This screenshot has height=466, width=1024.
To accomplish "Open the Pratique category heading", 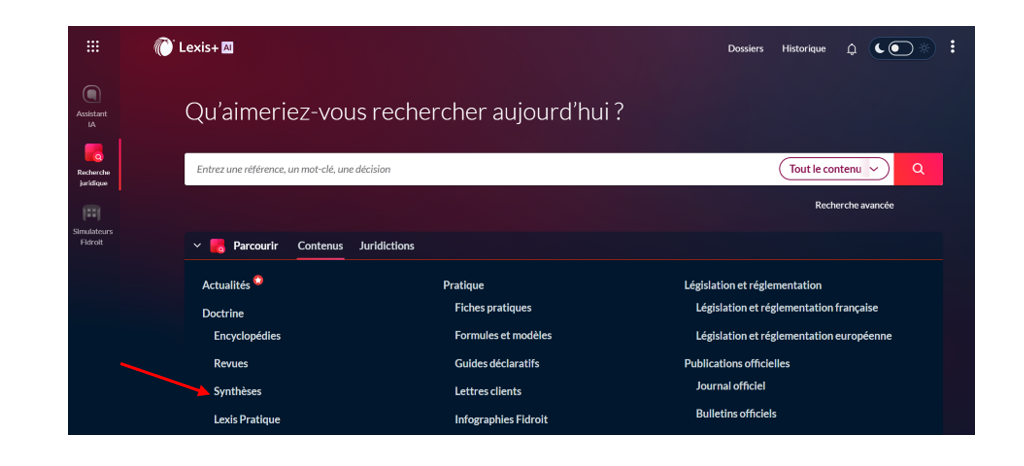I will click(x=464, y=285).
